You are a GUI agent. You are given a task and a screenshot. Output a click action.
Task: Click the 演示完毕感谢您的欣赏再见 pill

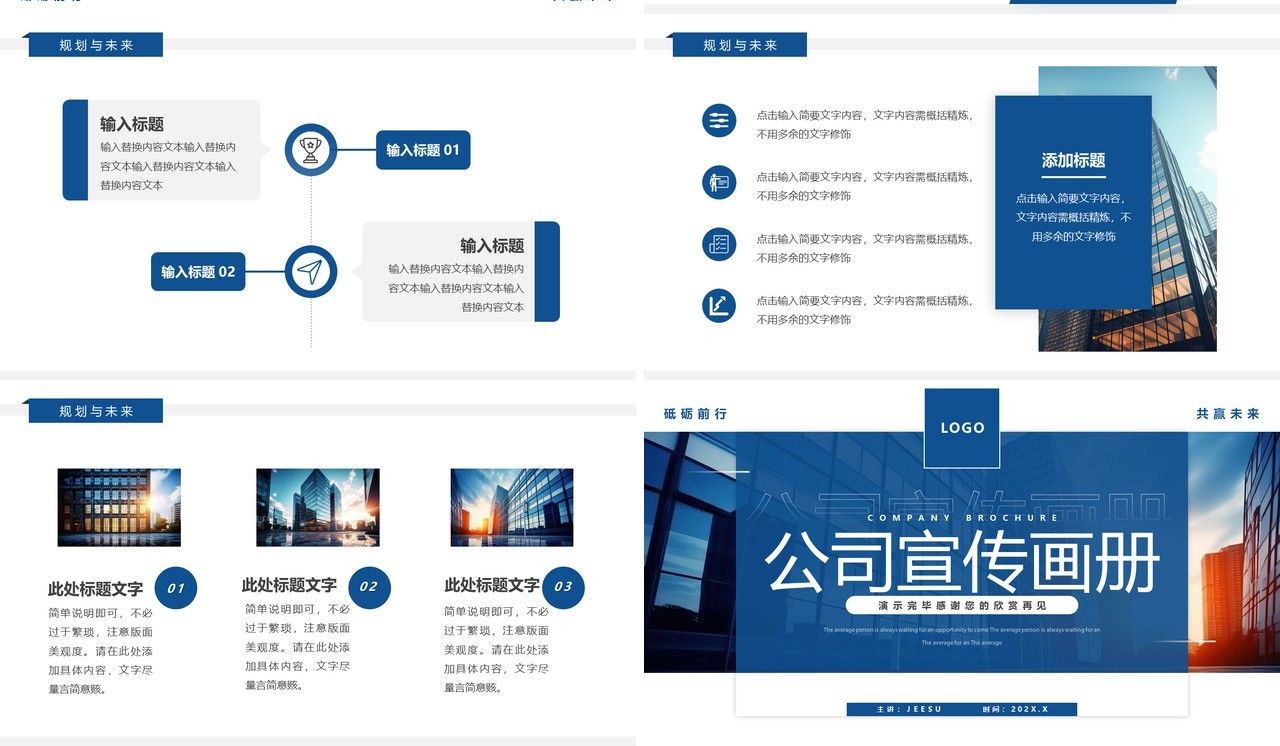(x=962, y=605)
